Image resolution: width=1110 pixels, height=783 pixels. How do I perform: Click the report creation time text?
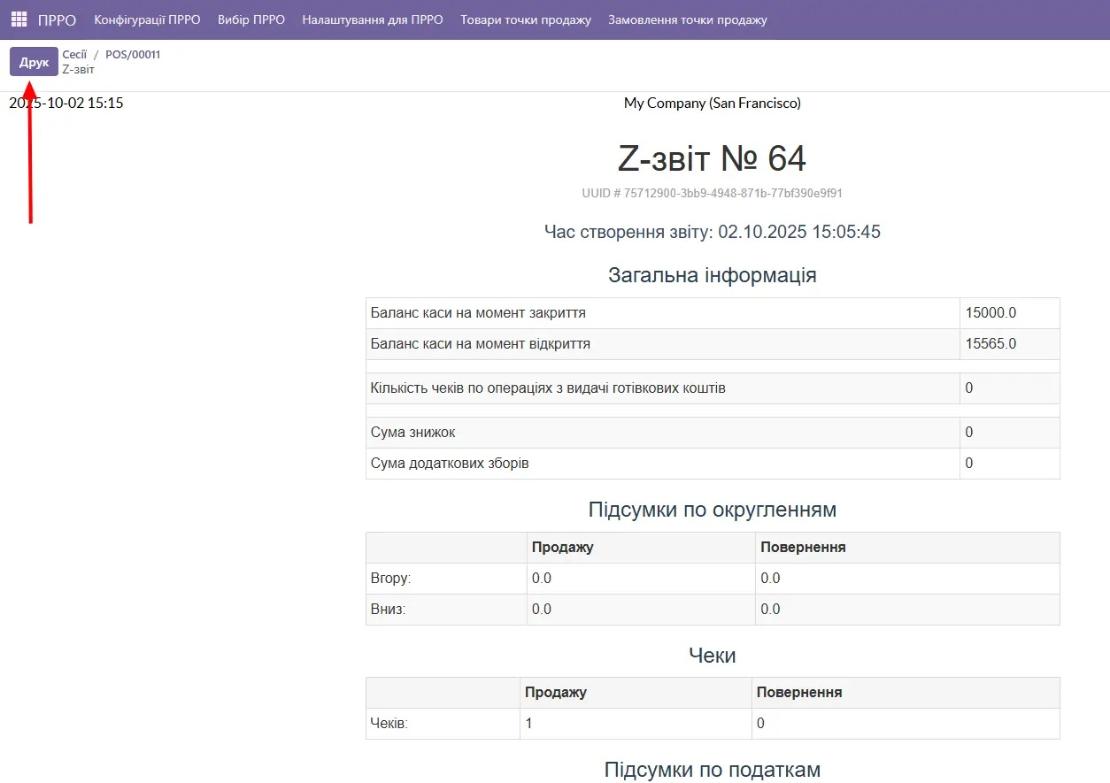coord(713,231)
